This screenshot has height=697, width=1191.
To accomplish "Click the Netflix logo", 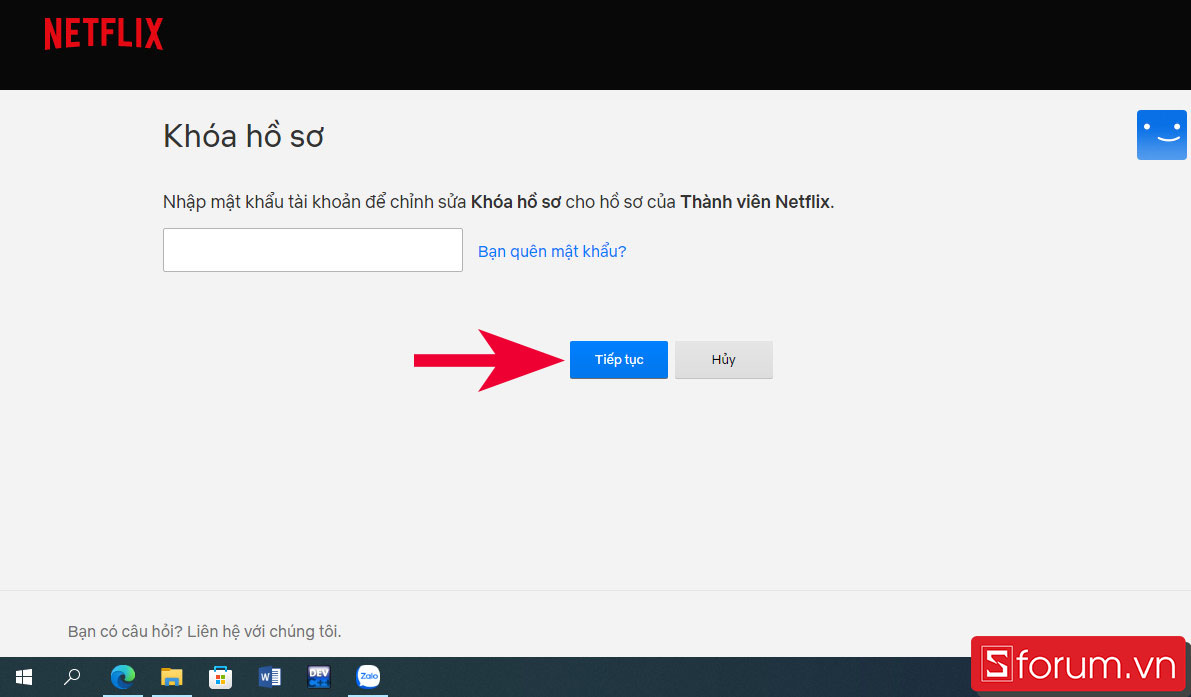I will 104,34.
